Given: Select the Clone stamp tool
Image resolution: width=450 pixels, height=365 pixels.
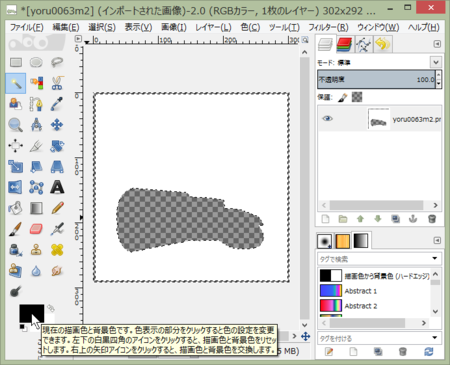Looking at the screenshot, I should (x=36, y=250).
